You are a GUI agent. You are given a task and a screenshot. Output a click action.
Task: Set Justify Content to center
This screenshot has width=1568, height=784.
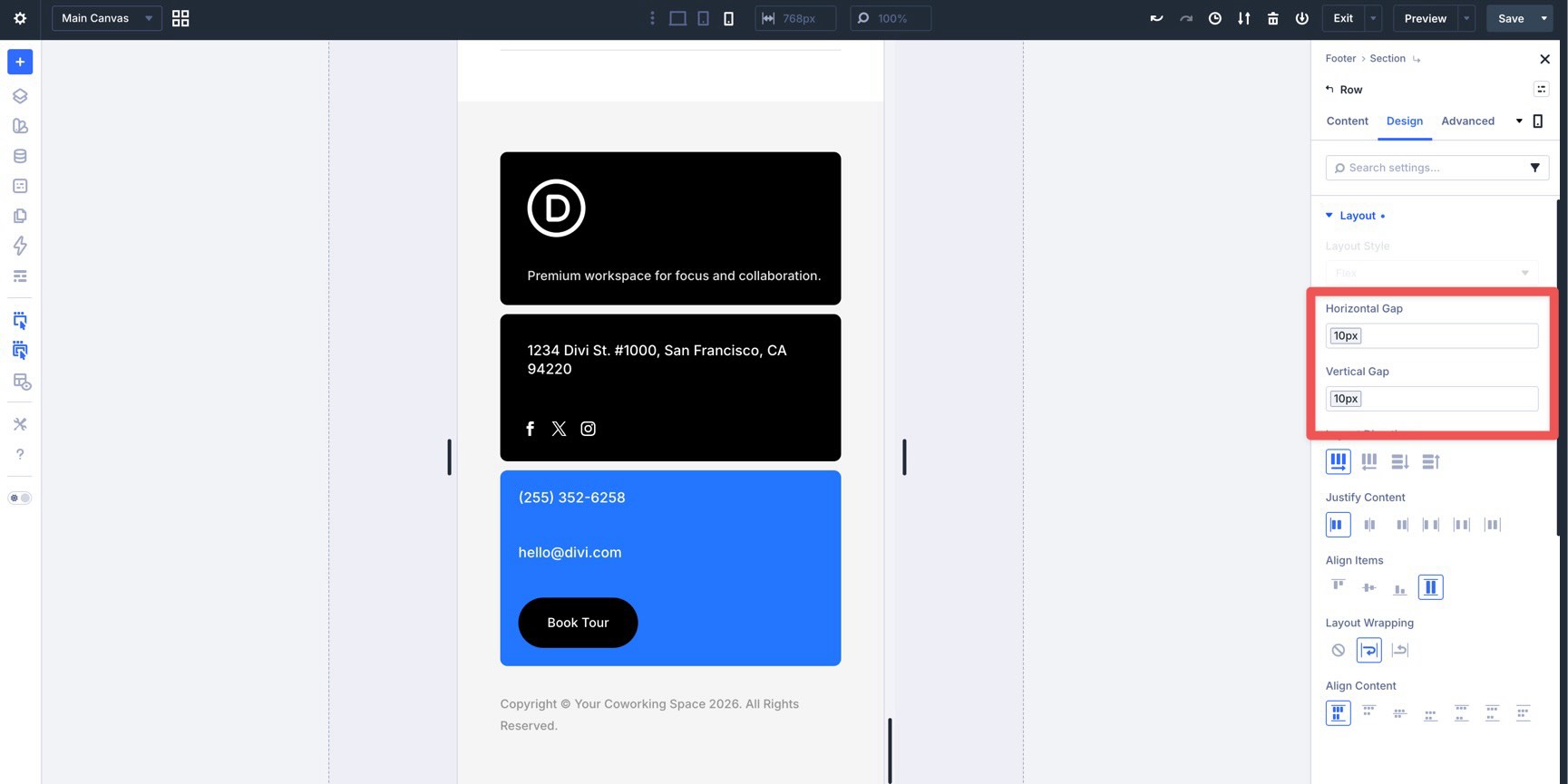tap(1368, 525)
